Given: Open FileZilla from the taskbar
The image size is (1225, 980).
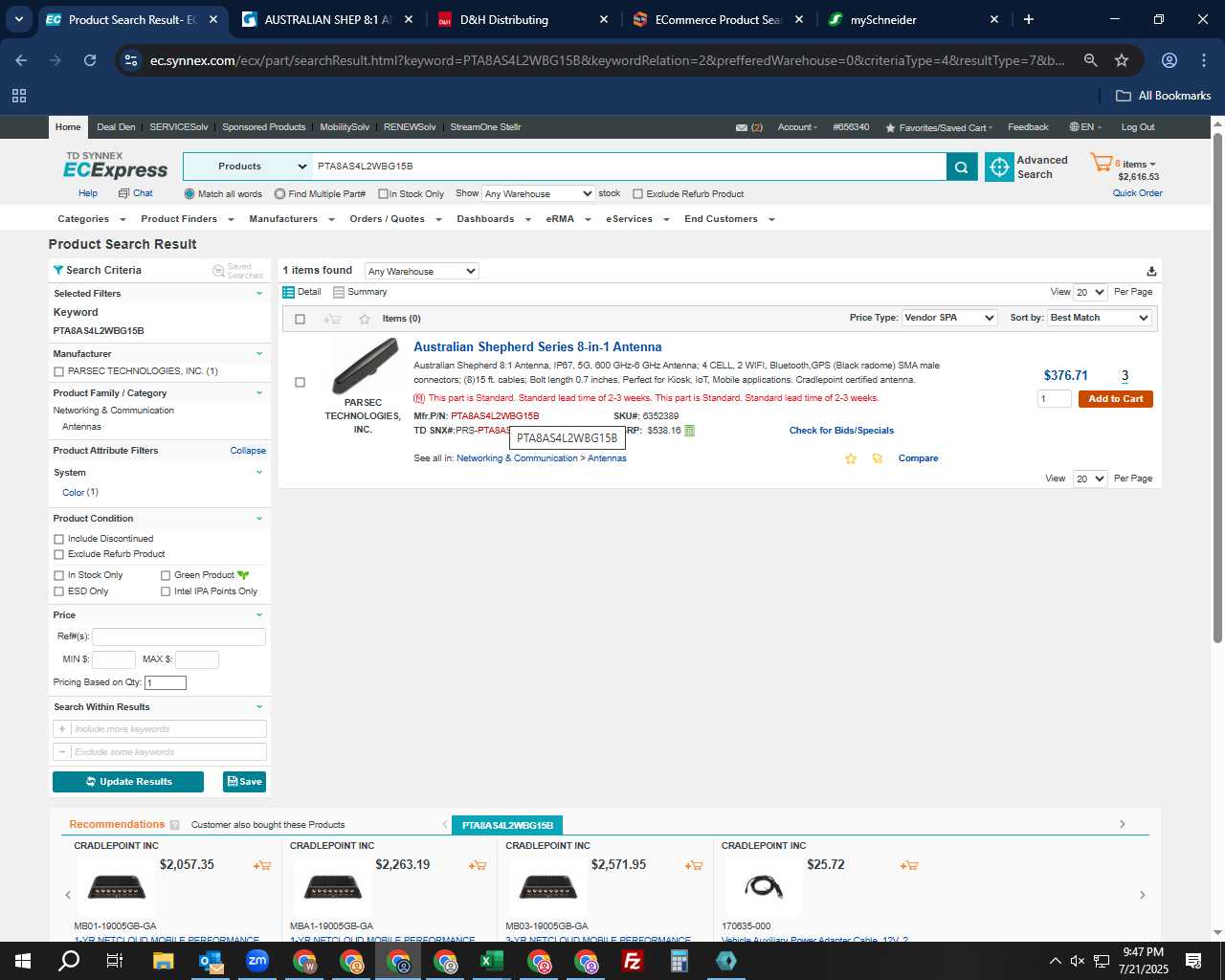Looking at the screenshot, I should click(x=633, y=961).
